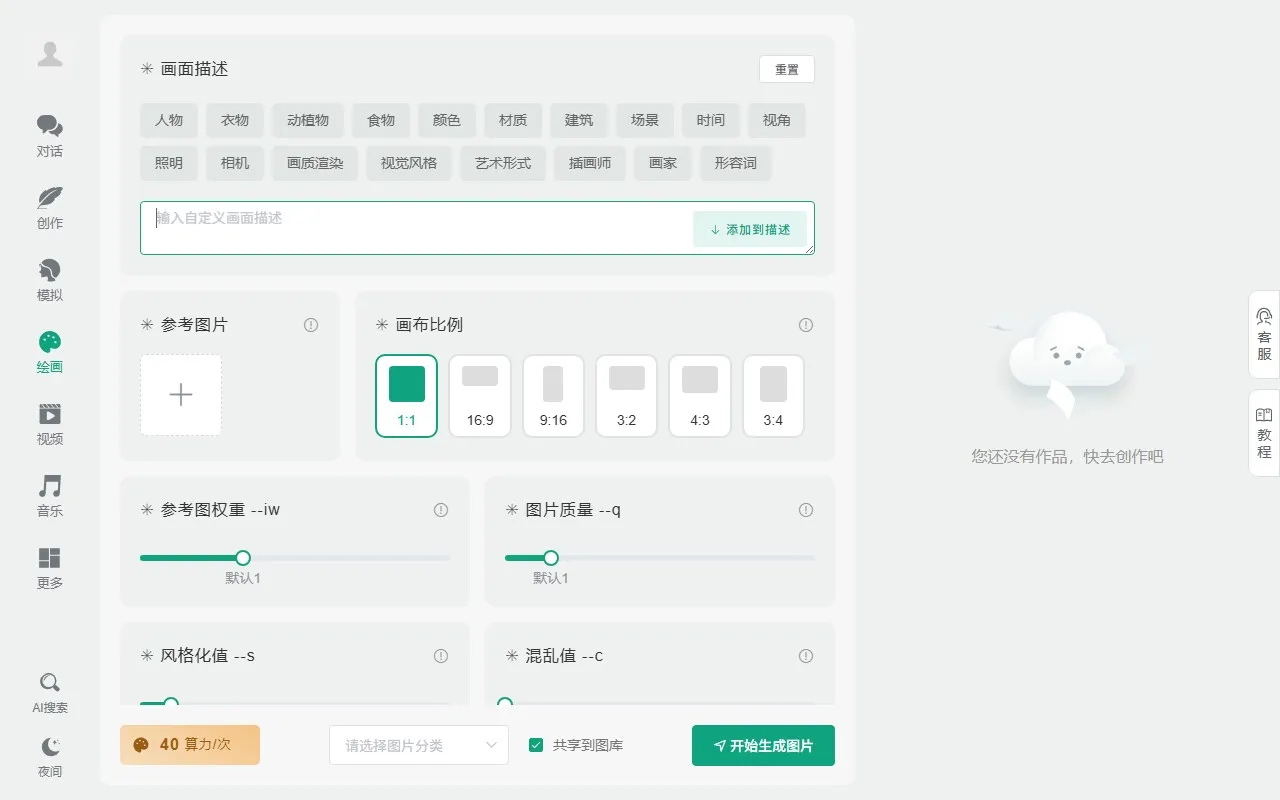Click the user avatar icon
This screenshot has height=800, width=1280.
pyautogui.click(x=50, y=54)
